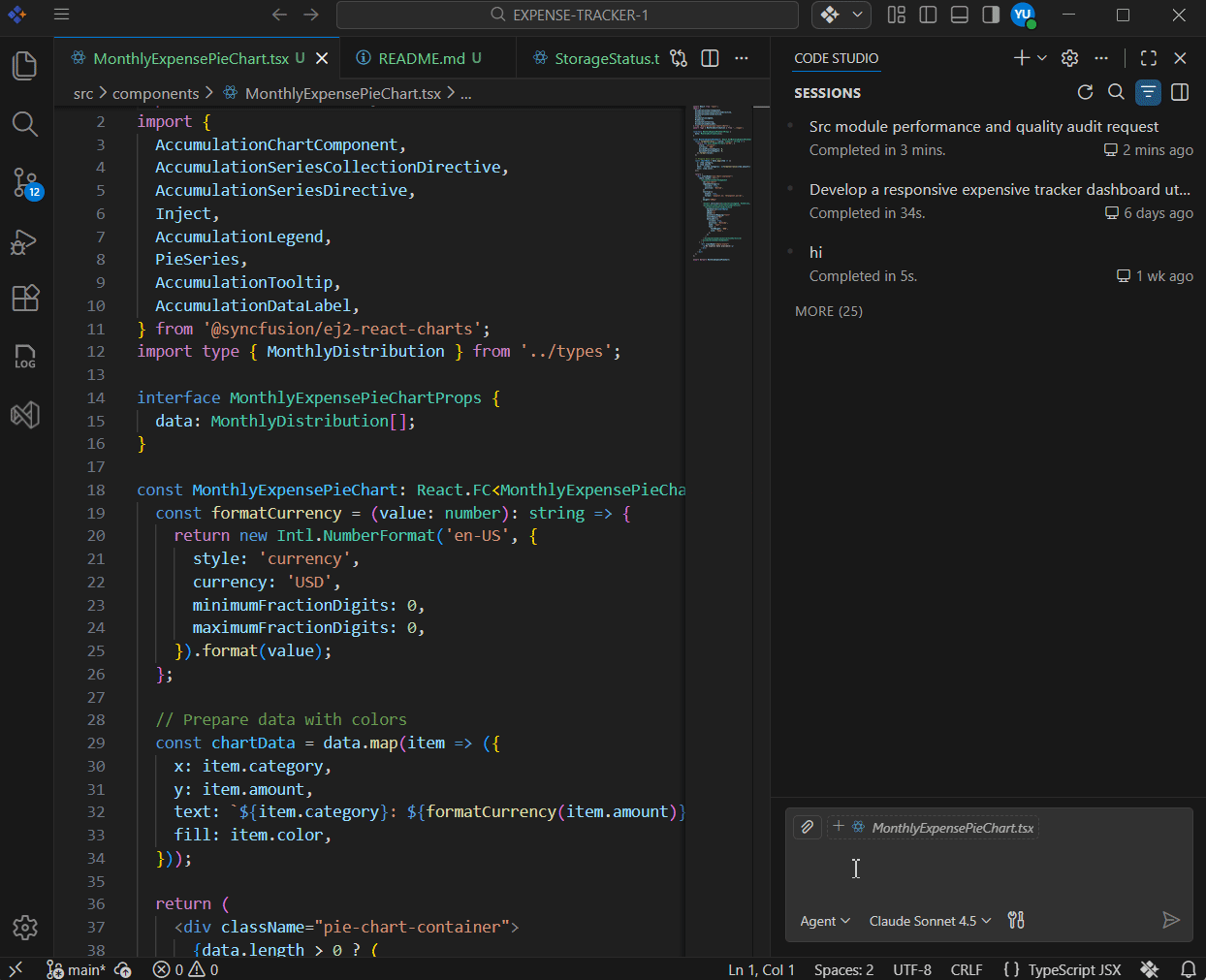Click the breadcrumb ellipsis symbol segment

click(x=466, y=93)
